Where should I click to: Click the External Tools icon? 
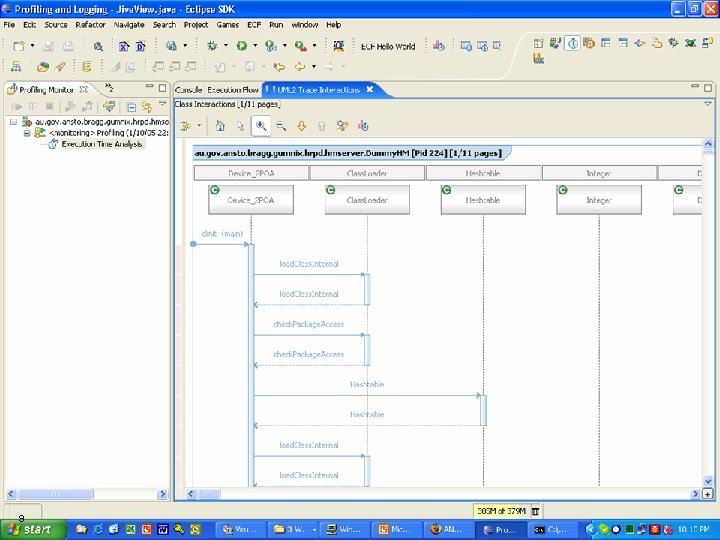(301, 46)
